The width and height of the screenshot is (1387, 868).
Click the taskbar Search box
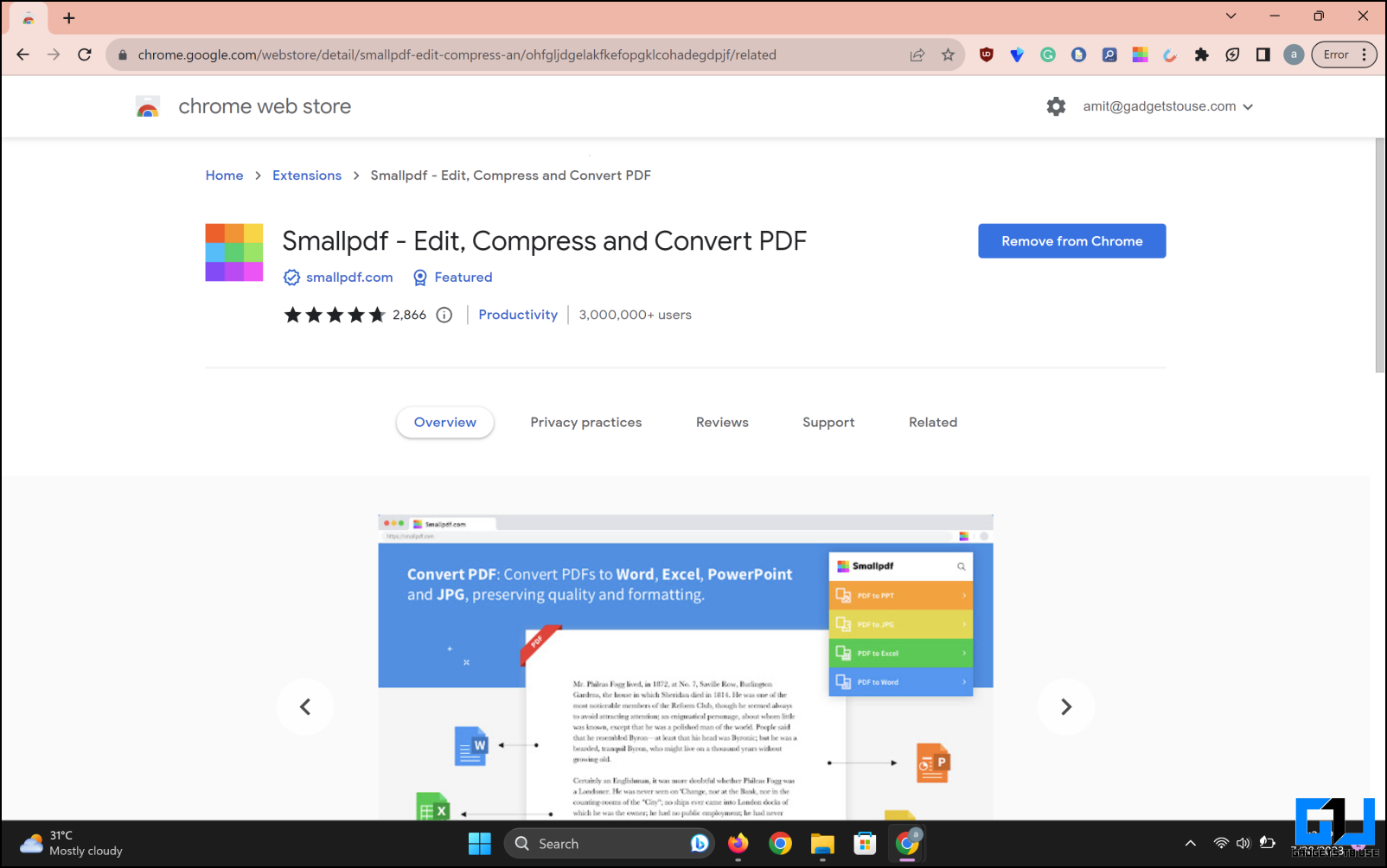[610, 844]
